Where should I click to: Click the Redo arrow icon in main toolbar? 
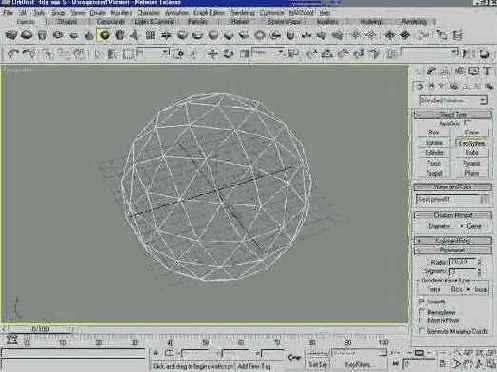tap(29, 53)
